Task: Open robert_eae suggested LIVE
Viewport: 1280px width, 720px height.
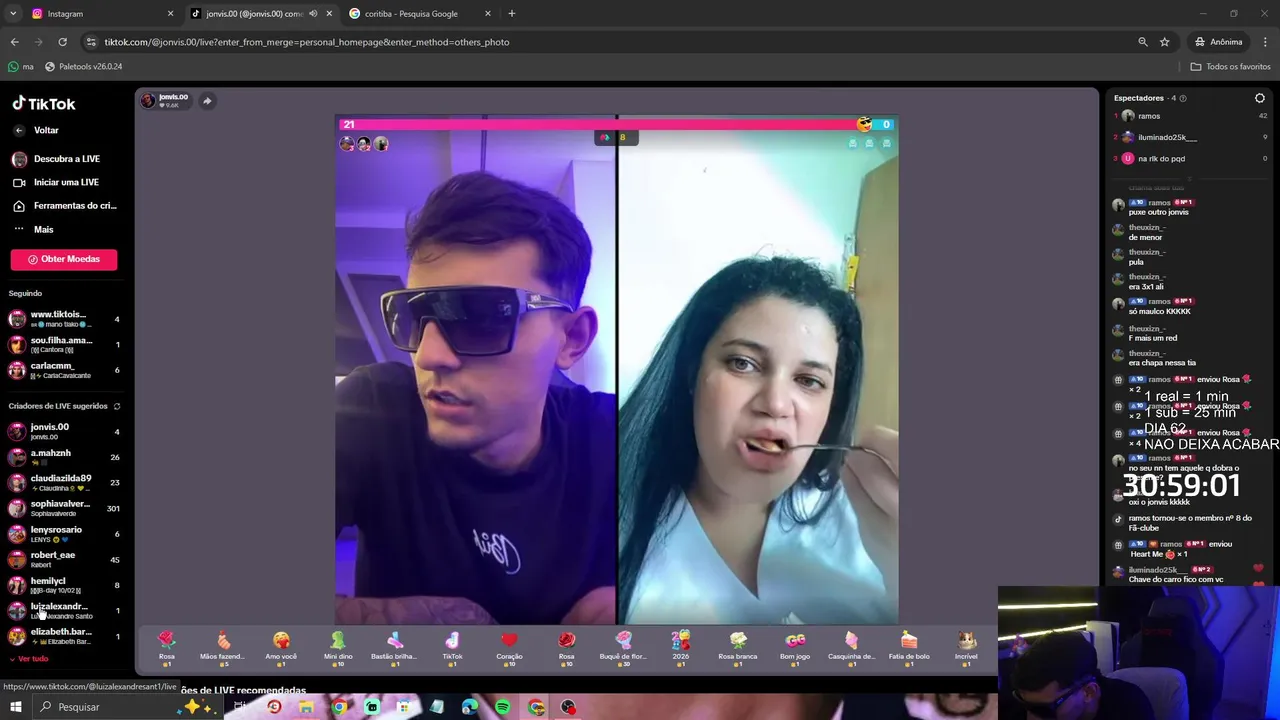Action: (64, 559)
